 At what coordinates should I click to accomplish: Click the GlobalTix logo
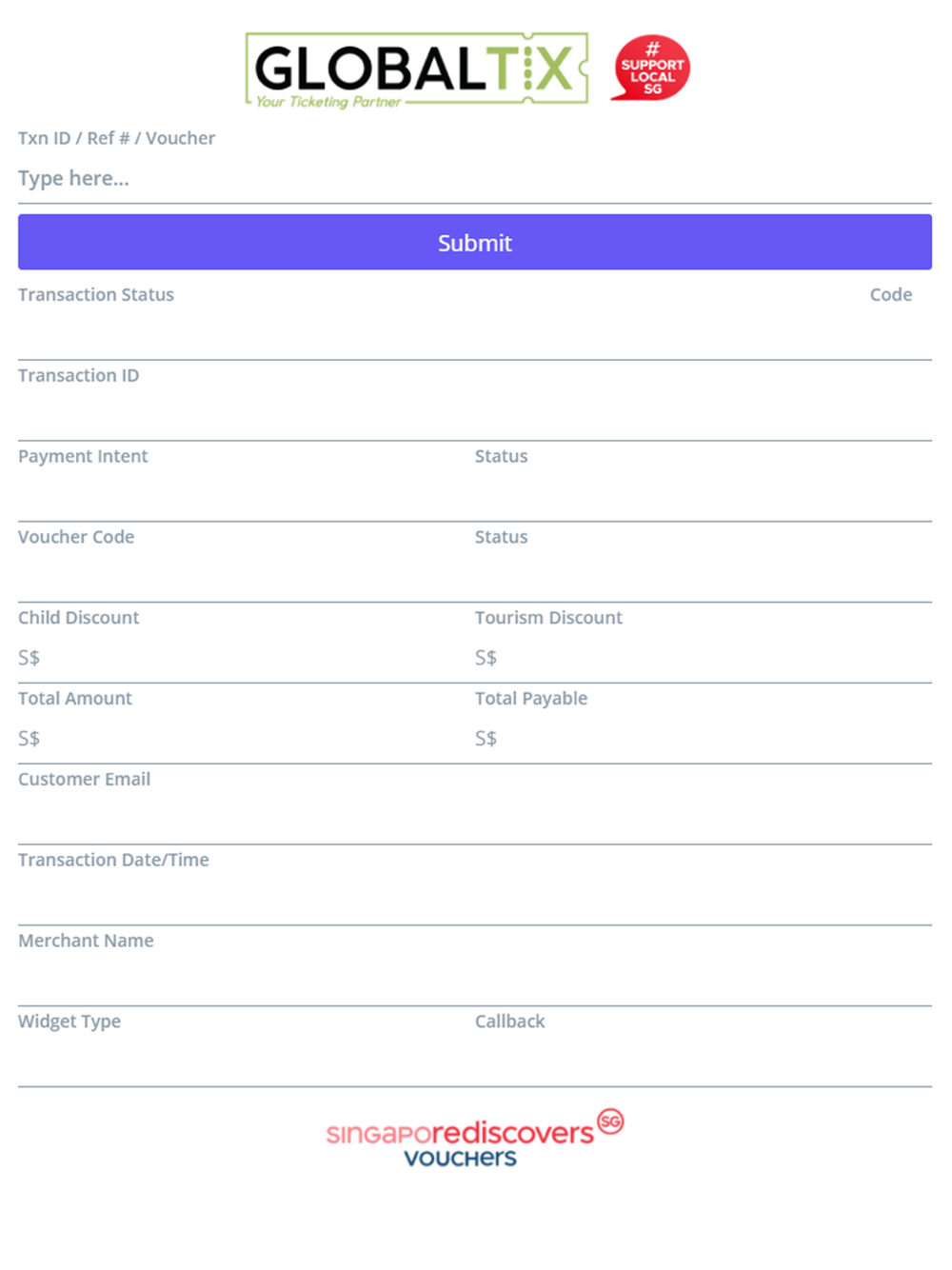point(417,69)
